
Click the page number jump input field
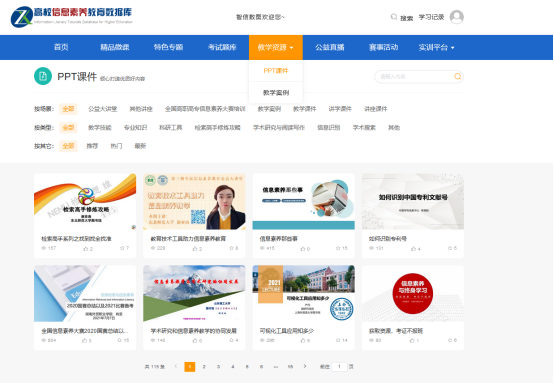(339, 367)
